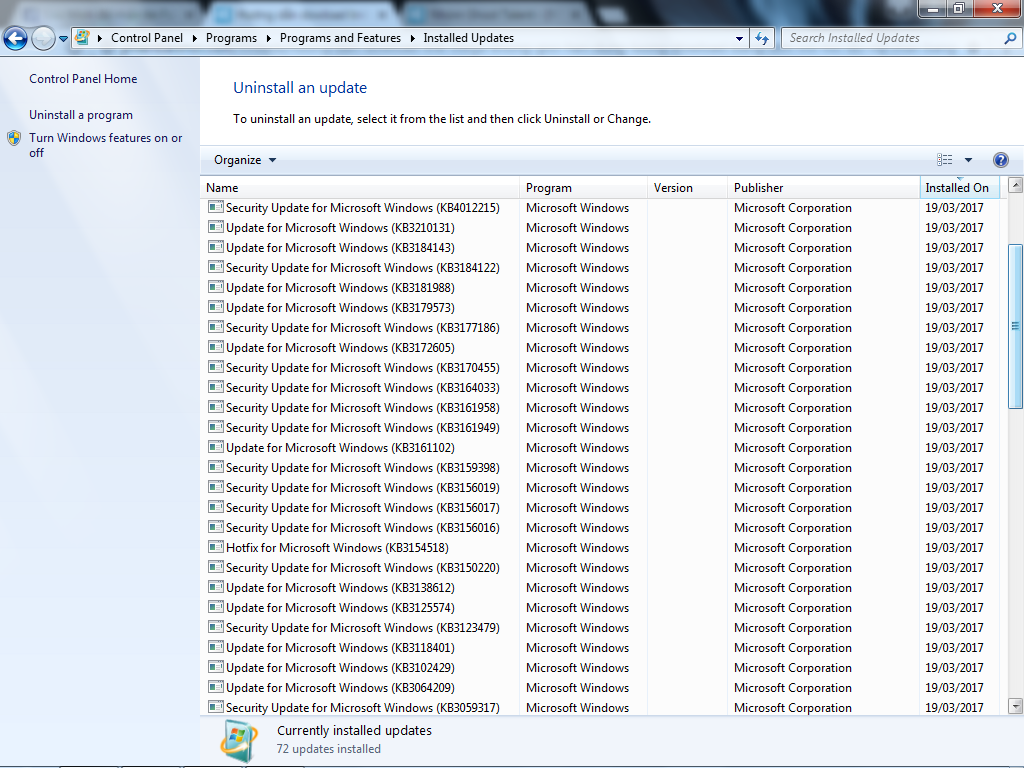Select Update for Microsoft Windows (KB3161102)

tap(340, 448)
